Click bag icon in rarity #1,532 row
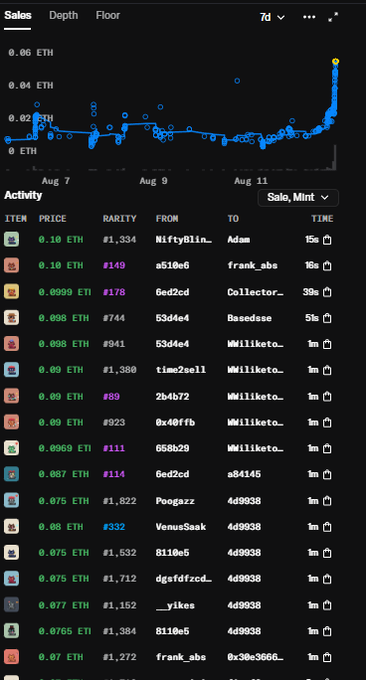The image size is (366, 680). pyautogui.click(x=327, y=553)
